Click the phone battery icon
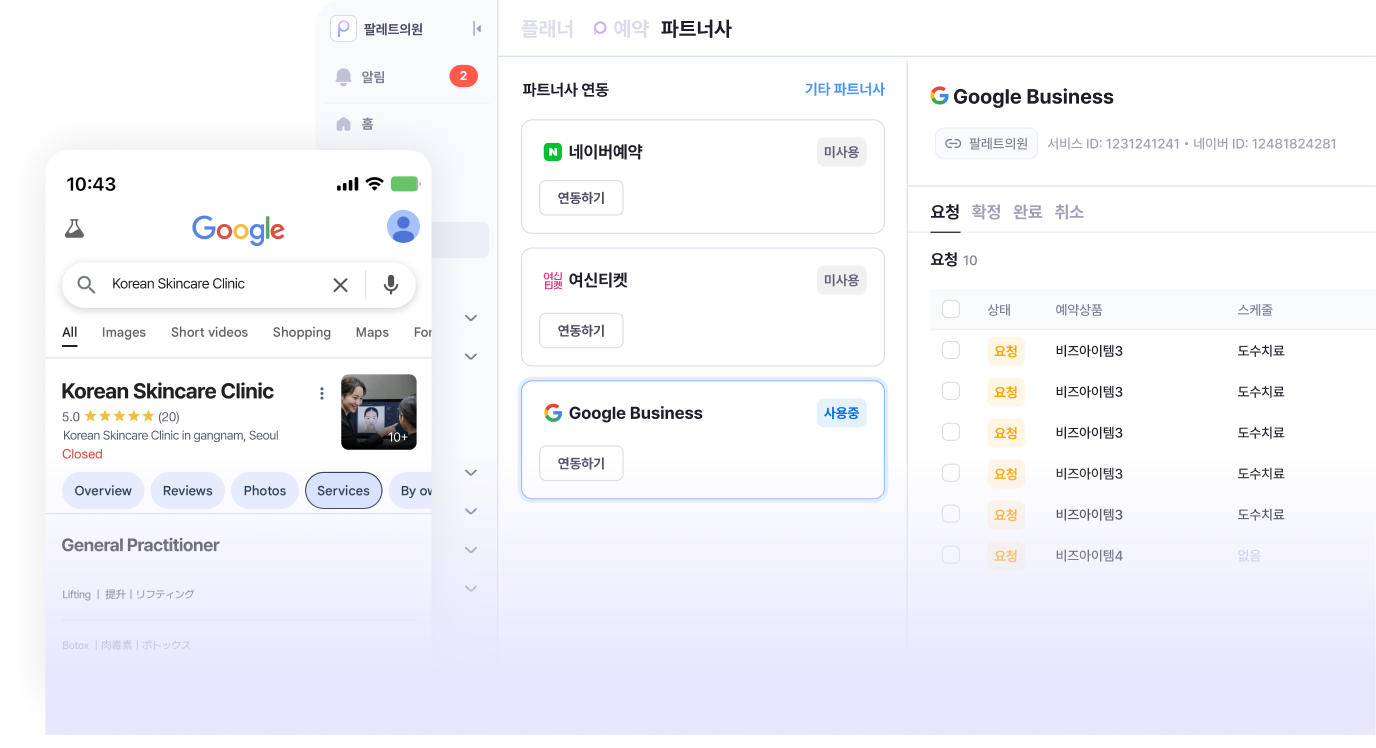Image resolution: width=1376 pixels, height=748 pixels. pos(406,184)
